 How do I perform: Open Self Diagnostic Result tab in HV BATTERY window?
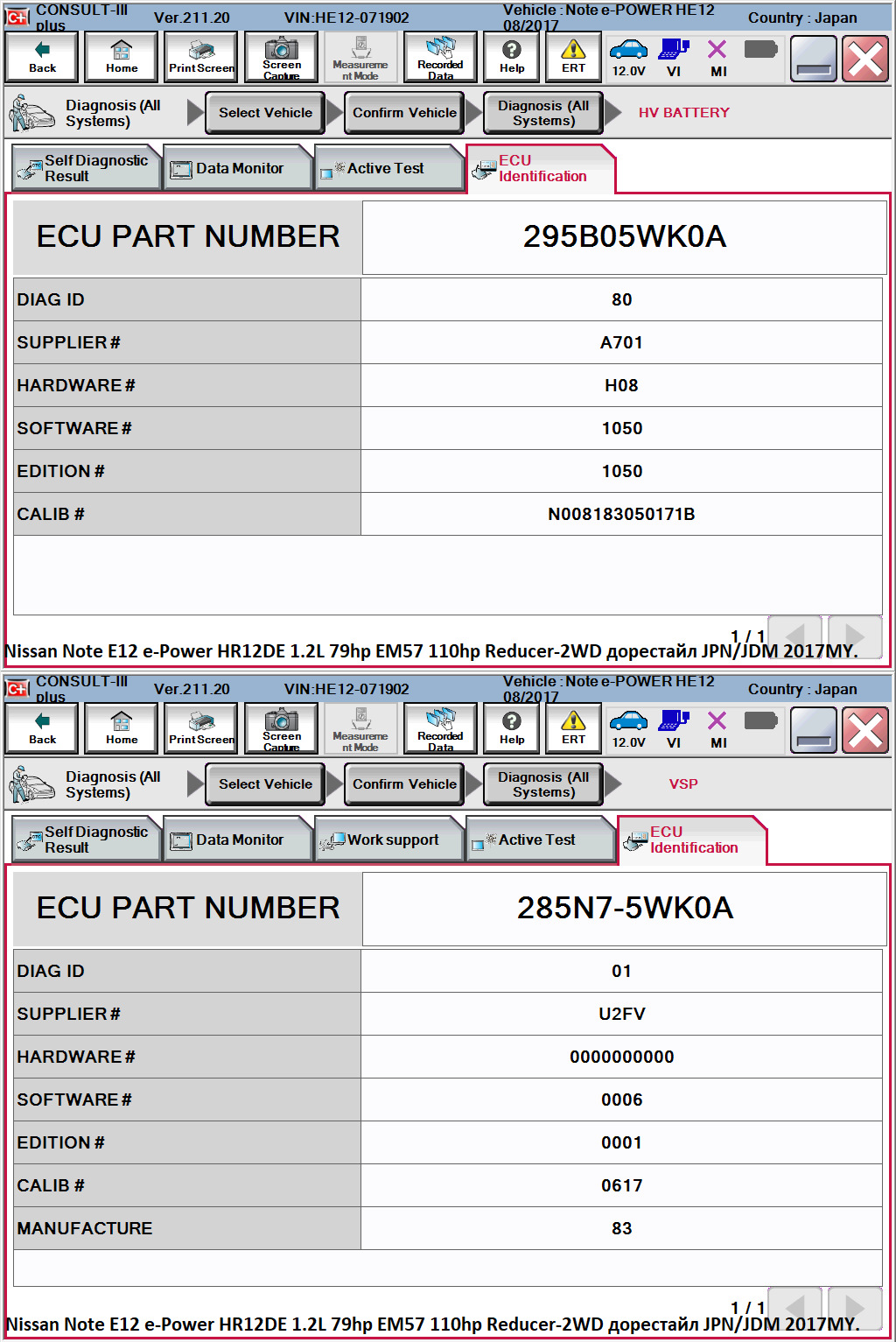pos(86,168)
